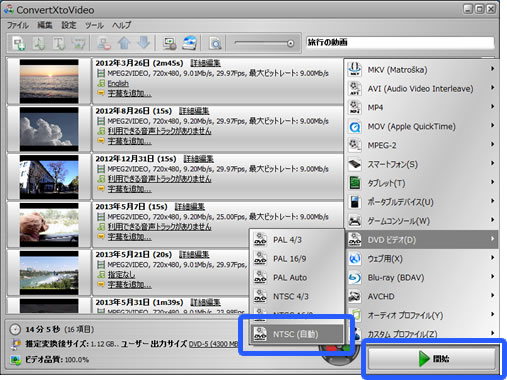Open 詳細編集 for the 2013年5月31日 clip

[205, 302]
